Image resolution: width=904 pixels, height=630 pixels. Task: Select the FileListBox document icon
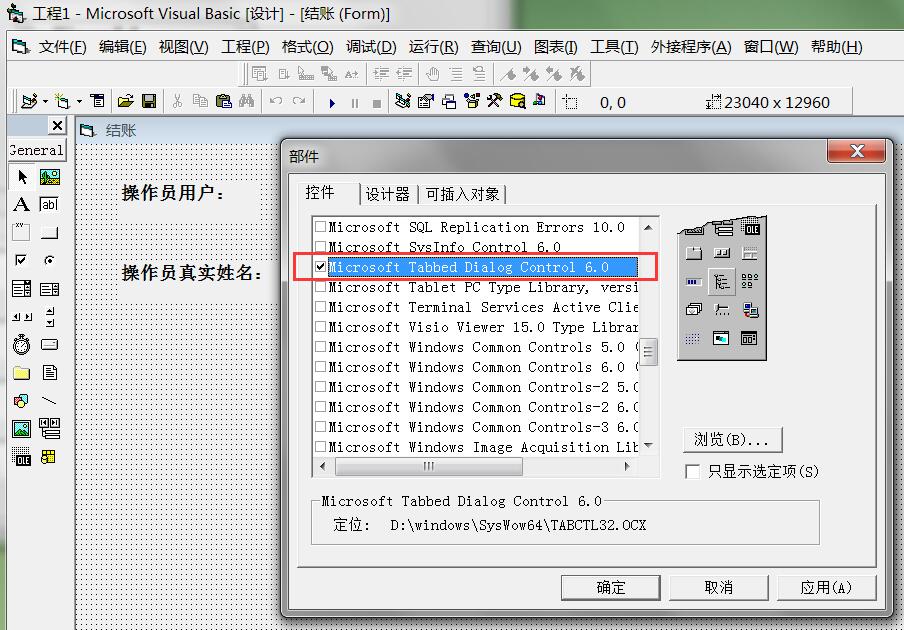(50, 372)
